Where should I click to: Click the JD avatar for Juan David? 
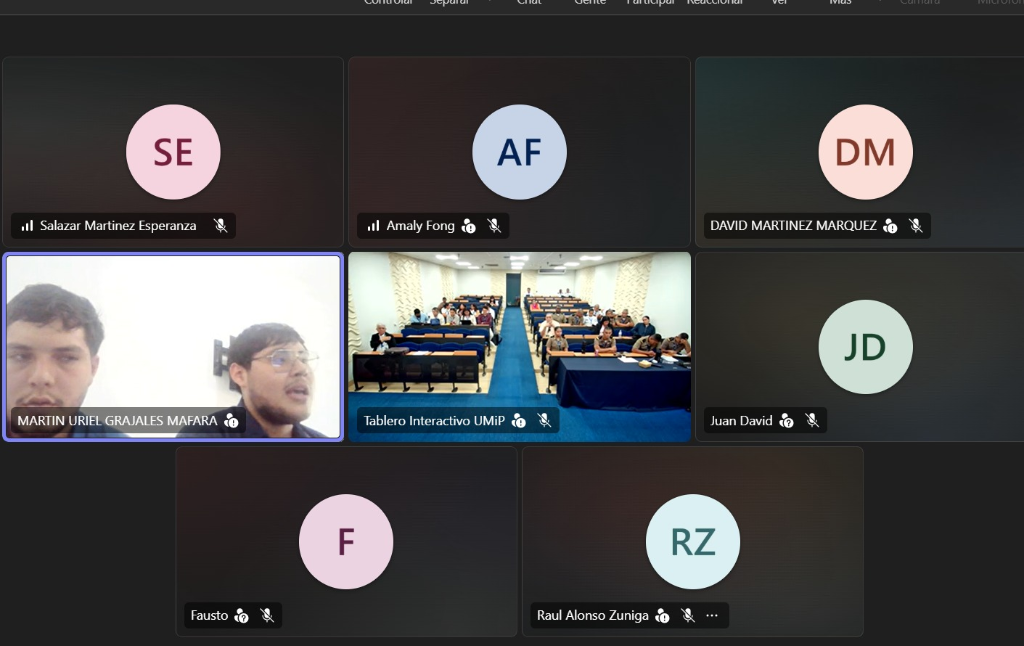pyautogui.click(x=865, y=347)
